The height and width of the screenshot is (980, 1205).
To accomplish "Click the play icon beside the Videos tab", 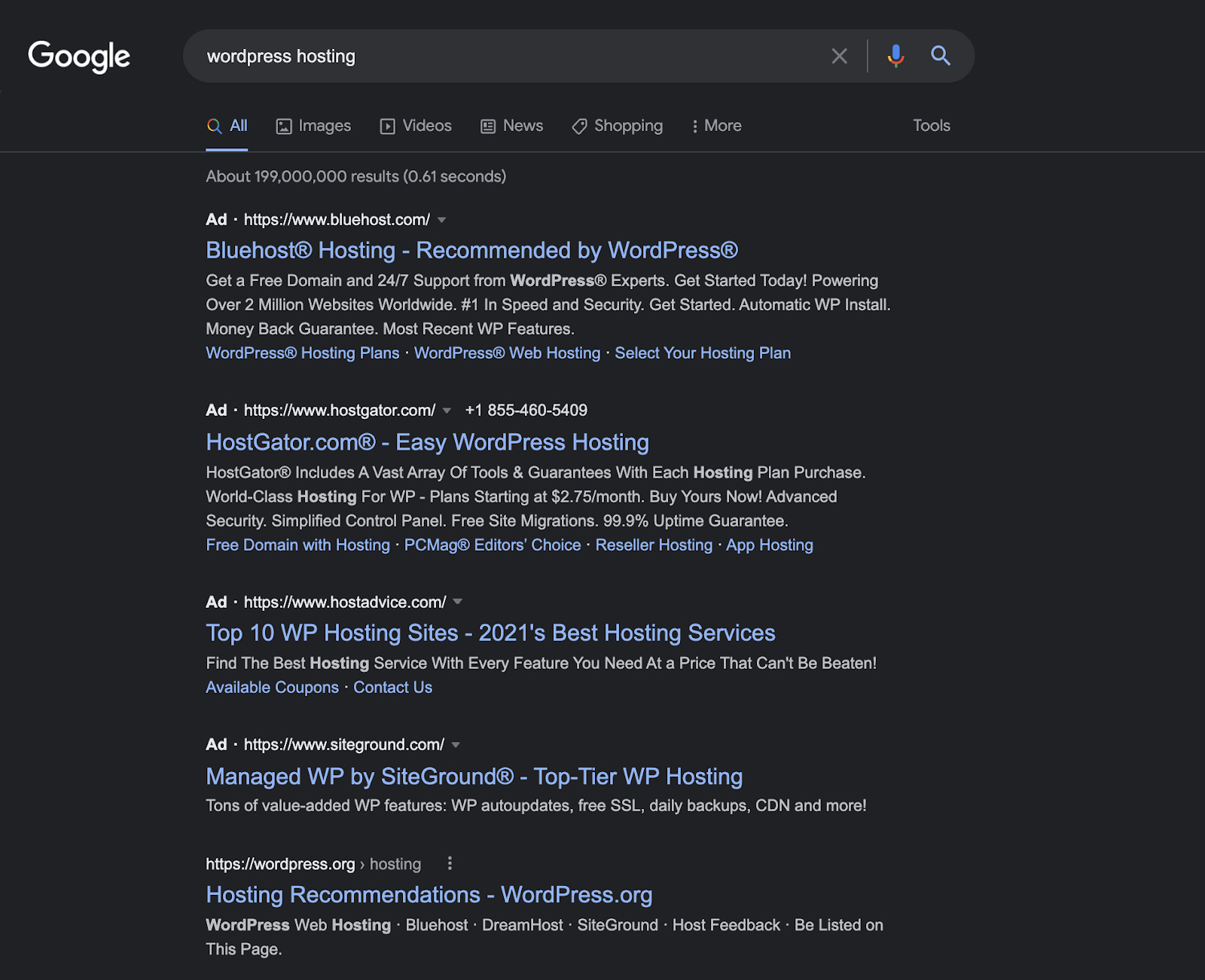I will (x=387, y=126).
